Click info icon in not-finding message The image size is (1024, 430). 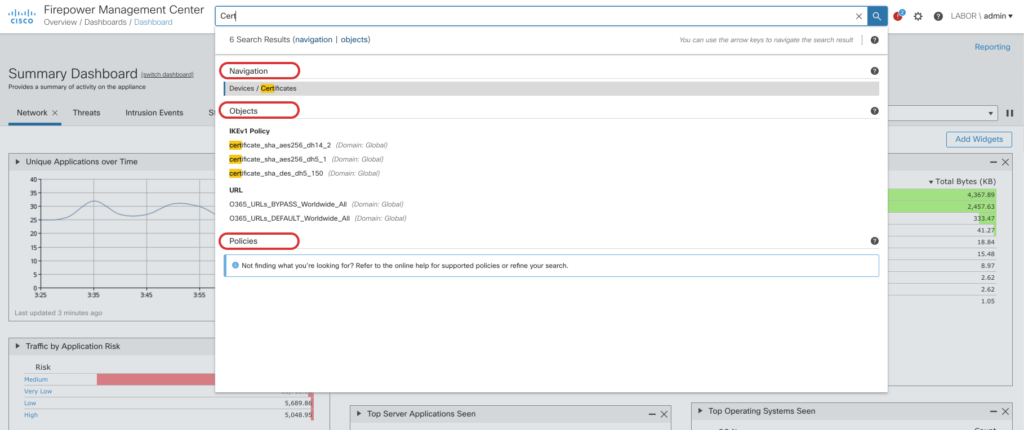pyautogui.click(x=236, y=265)
